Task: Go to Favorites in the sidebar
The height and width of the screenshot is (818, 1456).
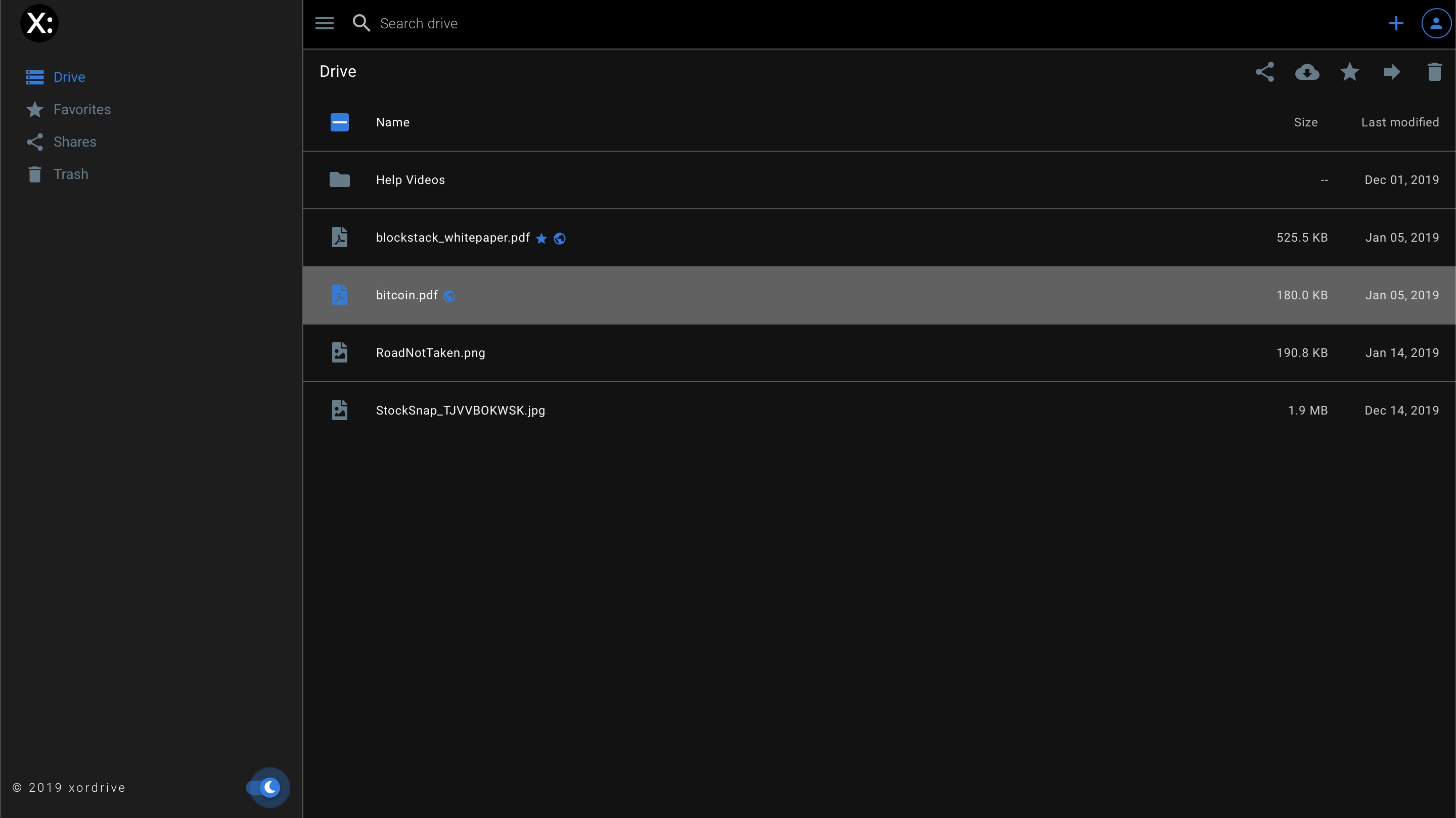Action: [x=82, y=109]
